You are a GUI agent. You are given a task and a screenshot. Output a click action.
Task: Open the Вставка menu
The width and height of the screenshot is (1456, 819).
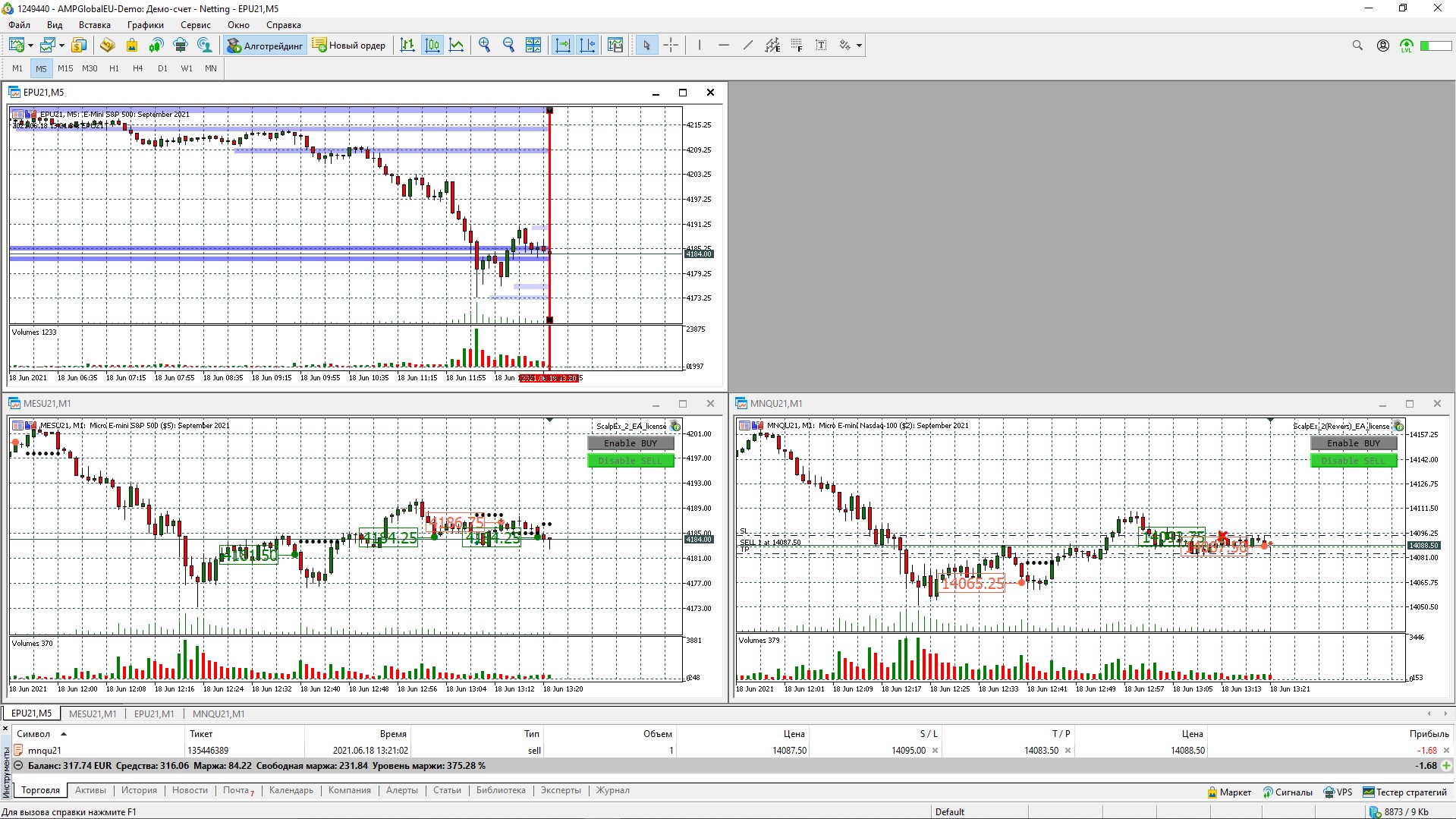tap(95, 25)
